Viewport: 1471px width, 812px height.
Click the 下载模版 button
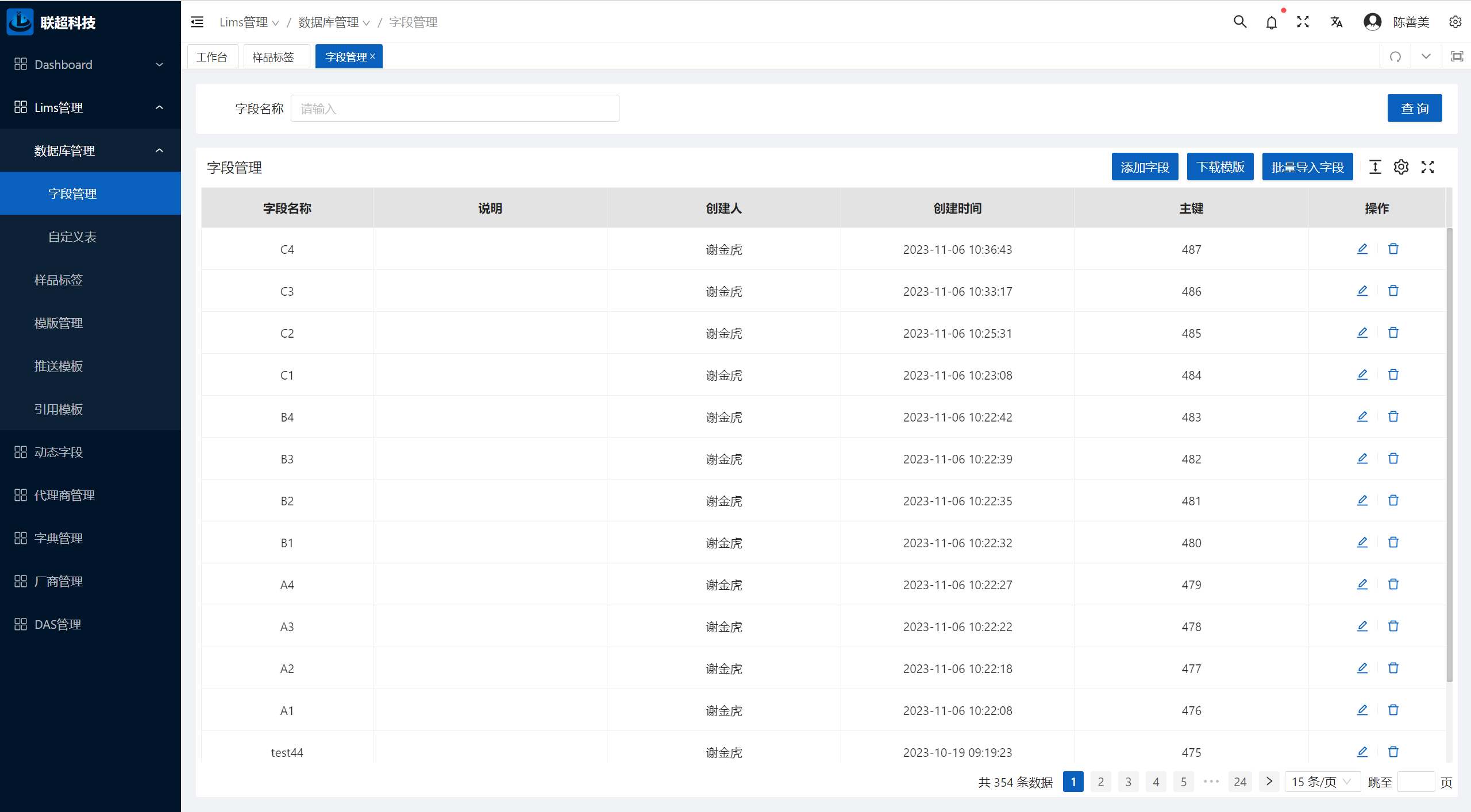[x=1220, y=167]
